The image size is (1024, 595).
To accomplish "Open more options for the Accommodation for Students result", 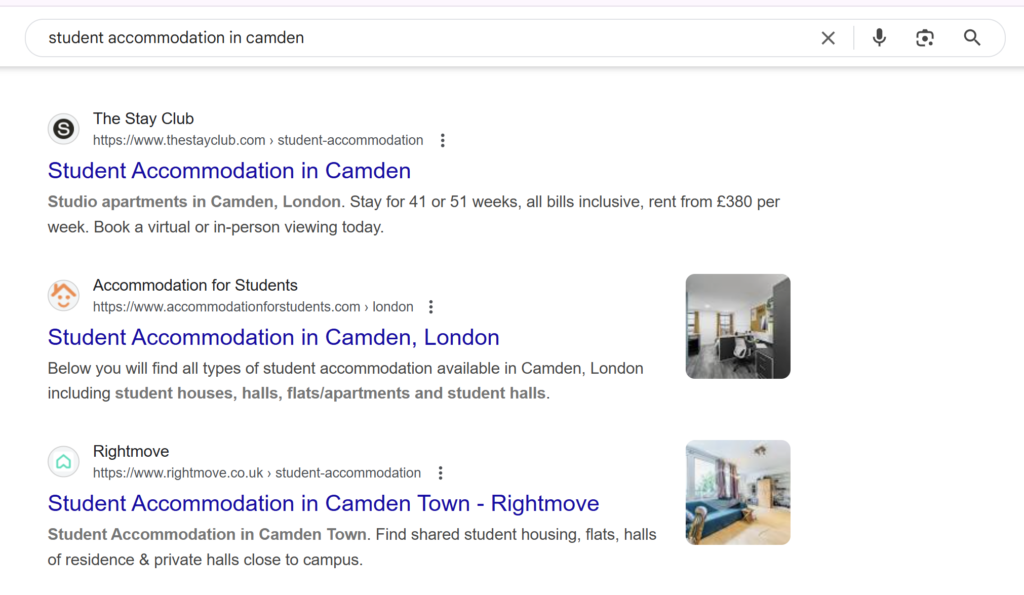I will pyautogui.click(x=431, y=307).
